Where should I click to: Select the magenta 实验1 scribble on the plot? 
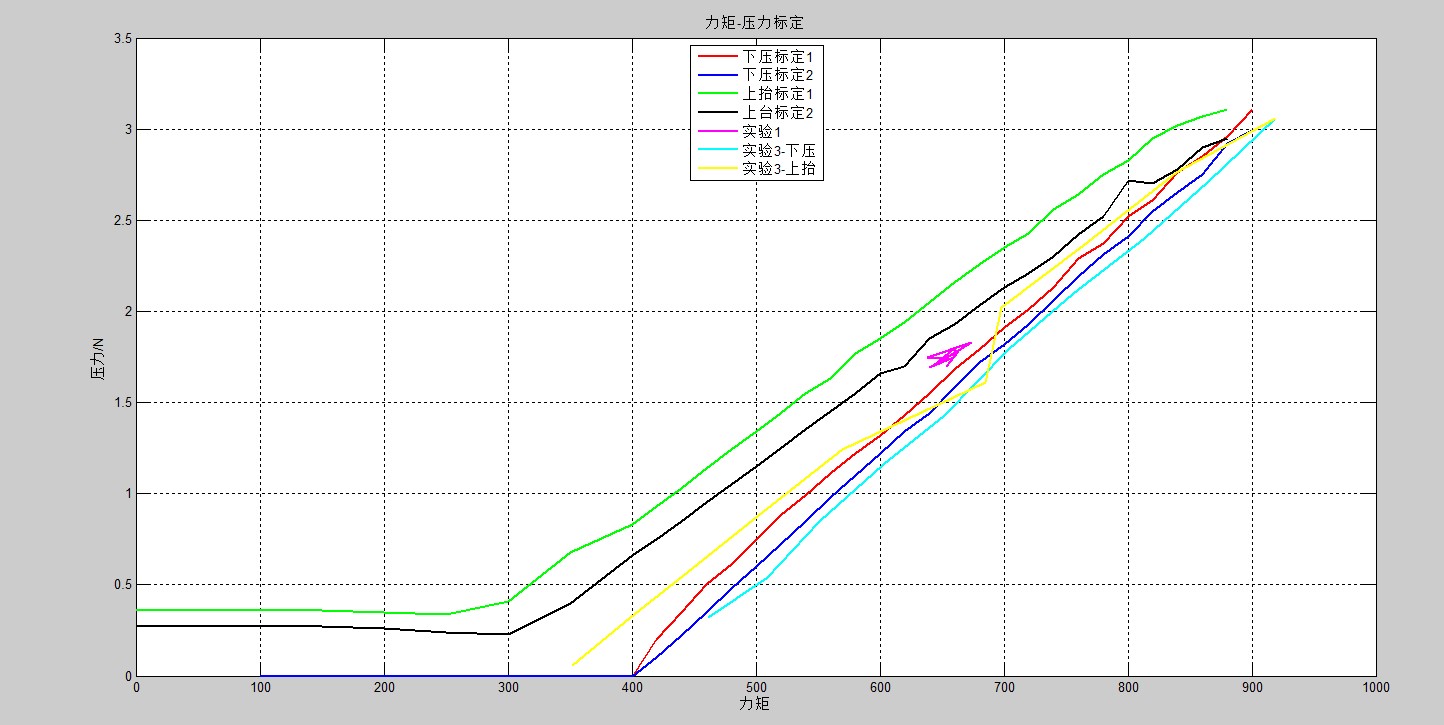947,355
